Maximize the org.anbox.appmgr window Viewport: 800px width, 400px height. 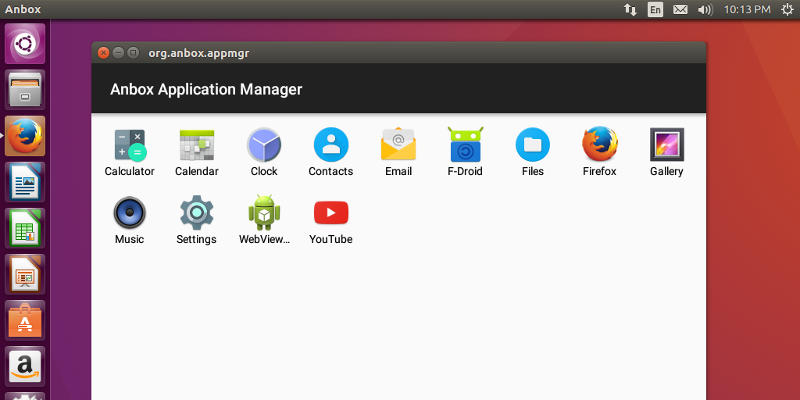pyautogui.click(x=133, y=53)
